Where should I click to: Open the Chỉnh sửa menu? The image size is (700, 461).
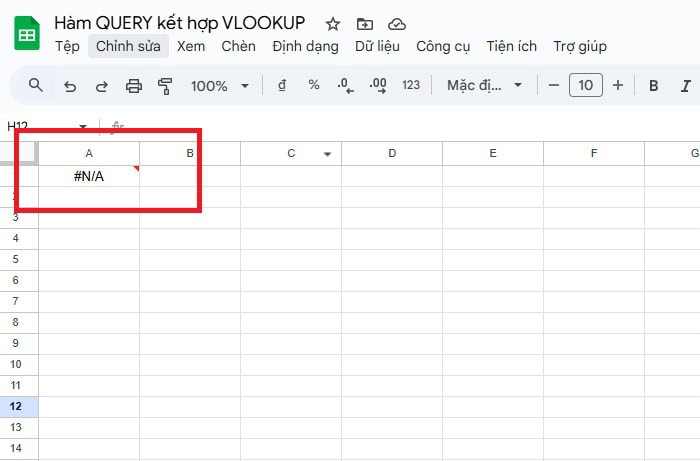pyautogui.click(x=128, y=46)
